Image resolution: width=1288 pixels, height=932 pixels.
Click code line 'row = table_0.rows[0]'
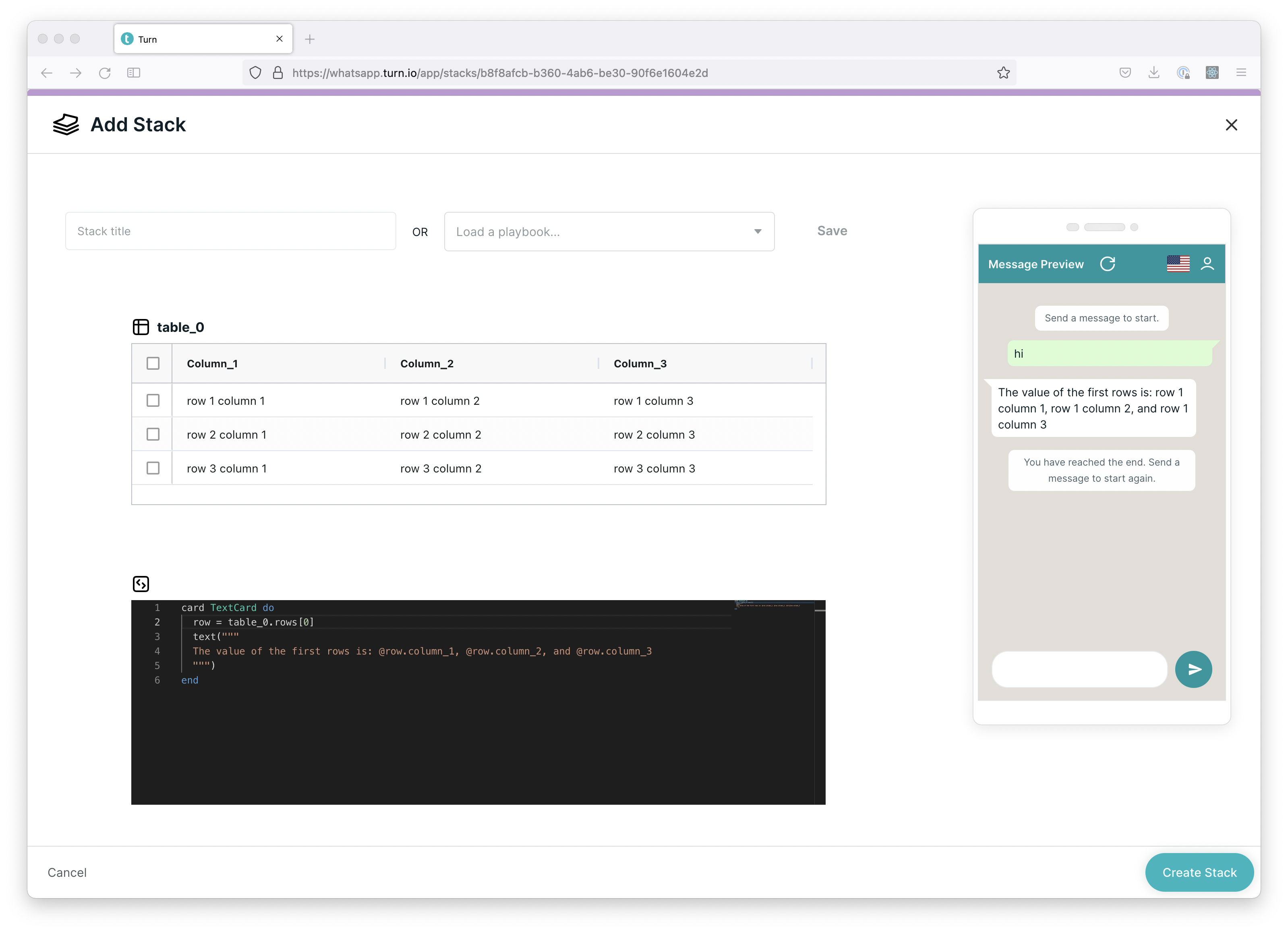(x=253, y=622)
